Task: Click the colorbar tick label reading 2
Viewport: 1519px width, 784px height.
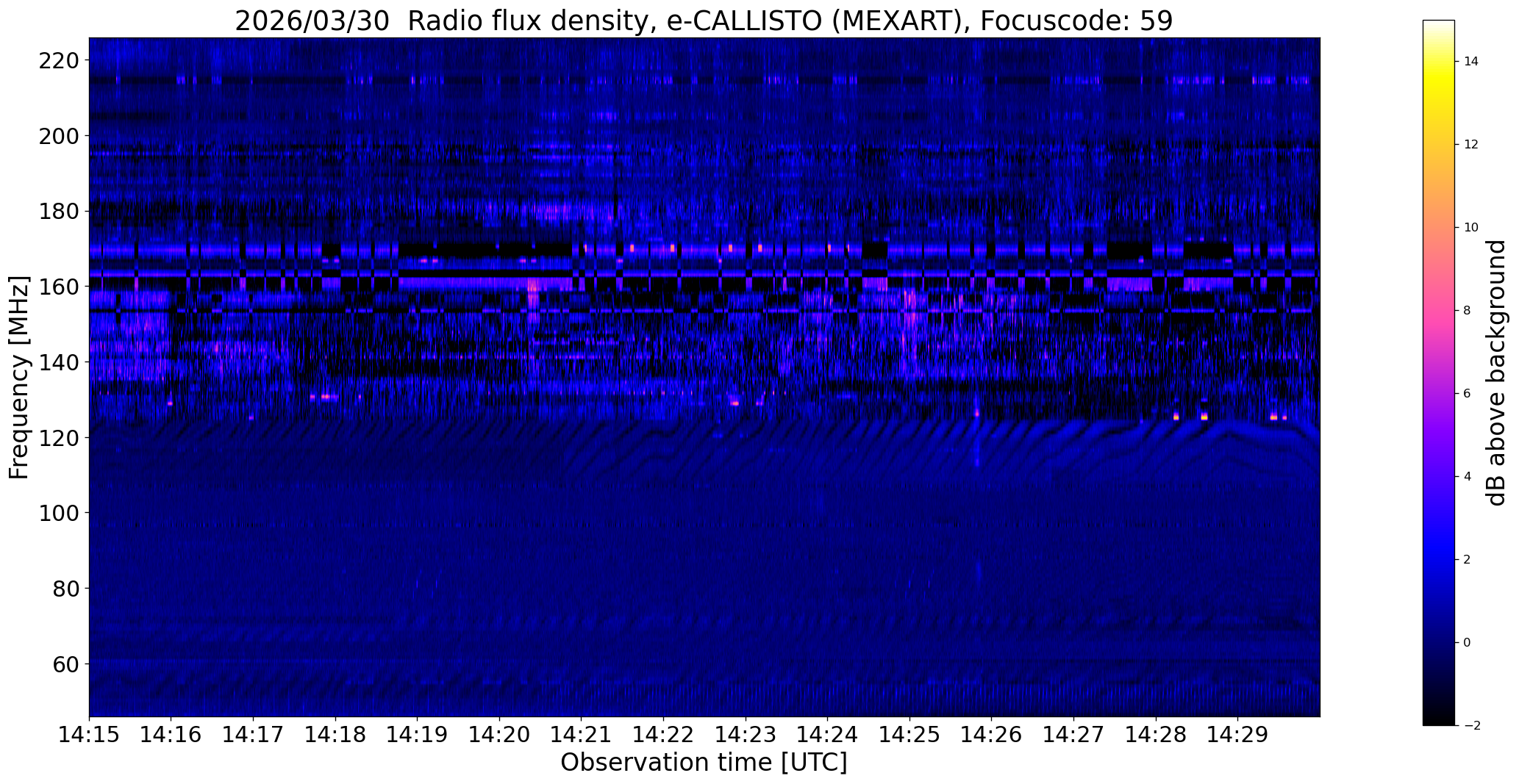Action: 1468,560
